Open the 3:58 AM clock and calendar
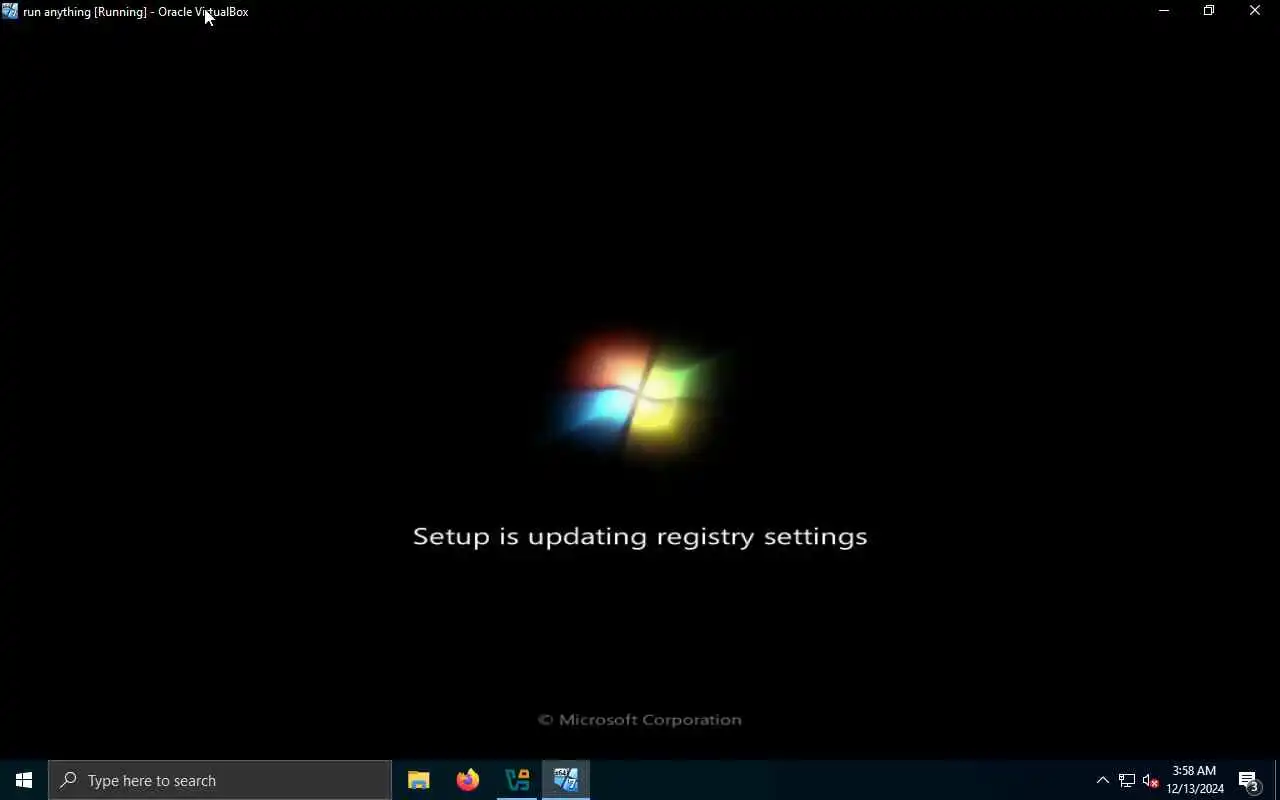This screenshot has height=800, width=1280. [x=1195, y=780]
